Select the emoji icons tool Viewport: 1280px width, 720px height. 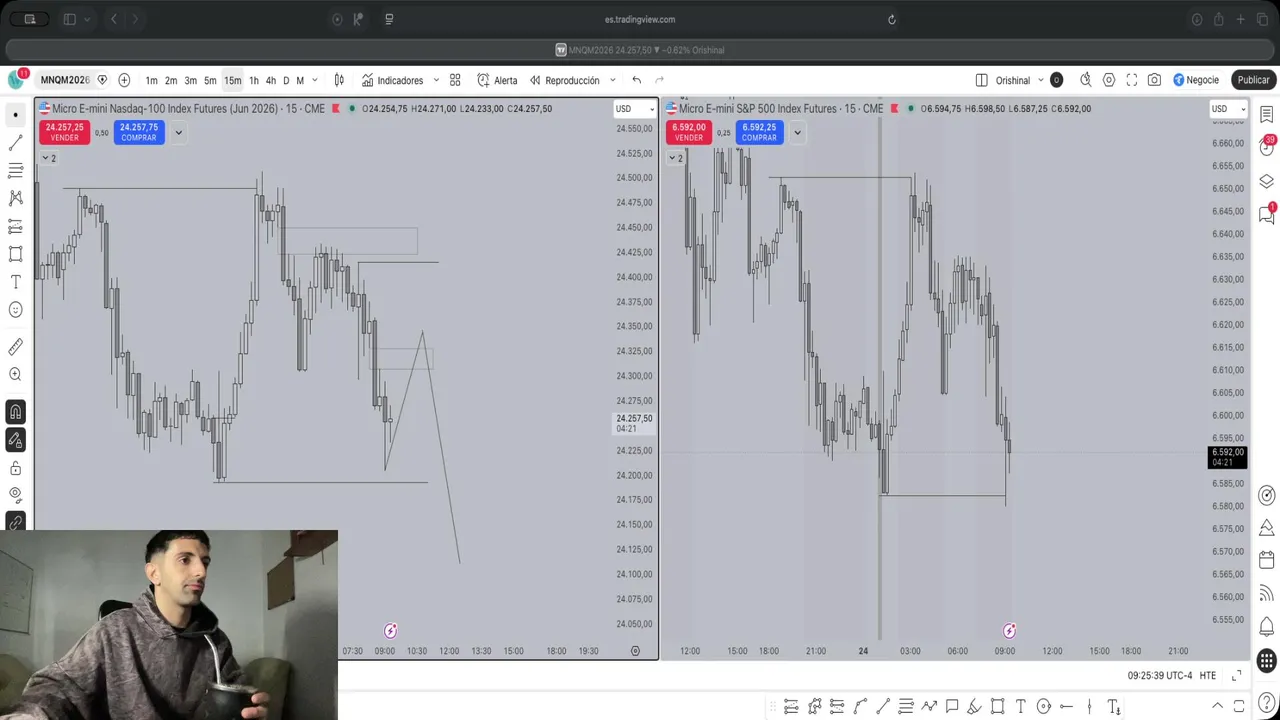[15, 310]
